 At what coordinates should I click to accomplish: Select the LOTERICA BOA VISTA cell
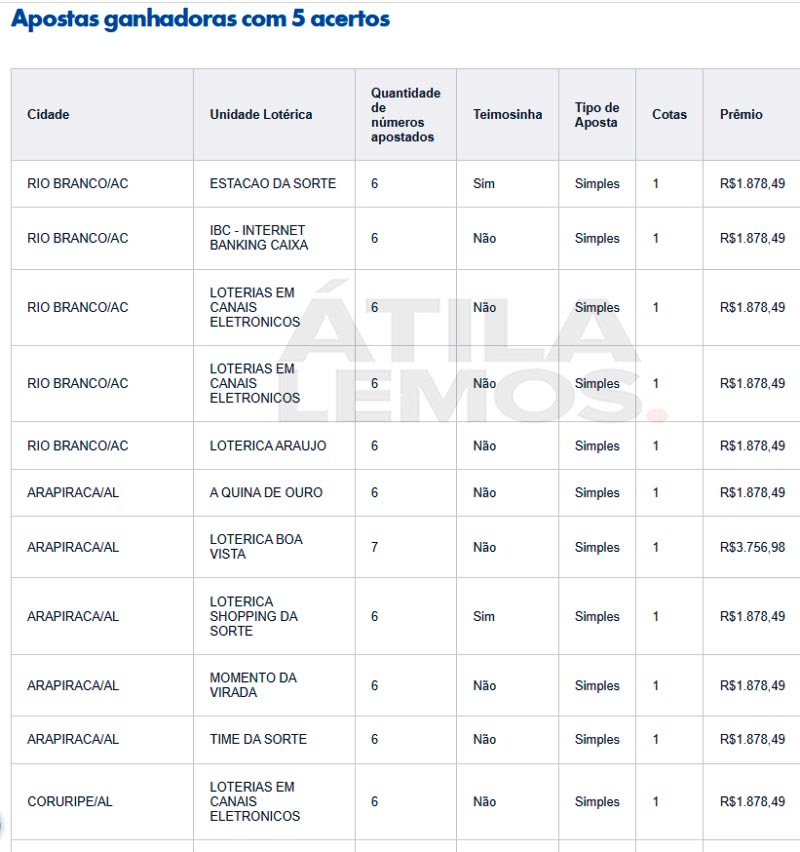(x=256, y=547)
